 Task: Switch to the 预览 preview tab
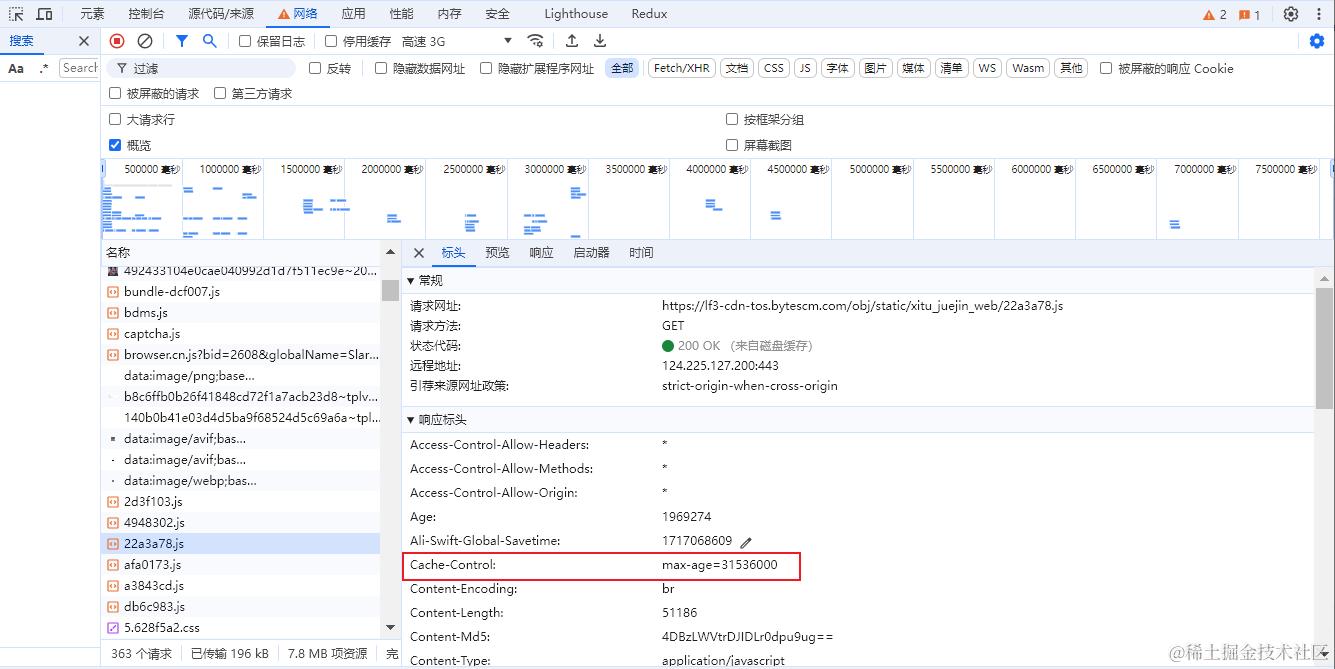[x=497, y=253]
